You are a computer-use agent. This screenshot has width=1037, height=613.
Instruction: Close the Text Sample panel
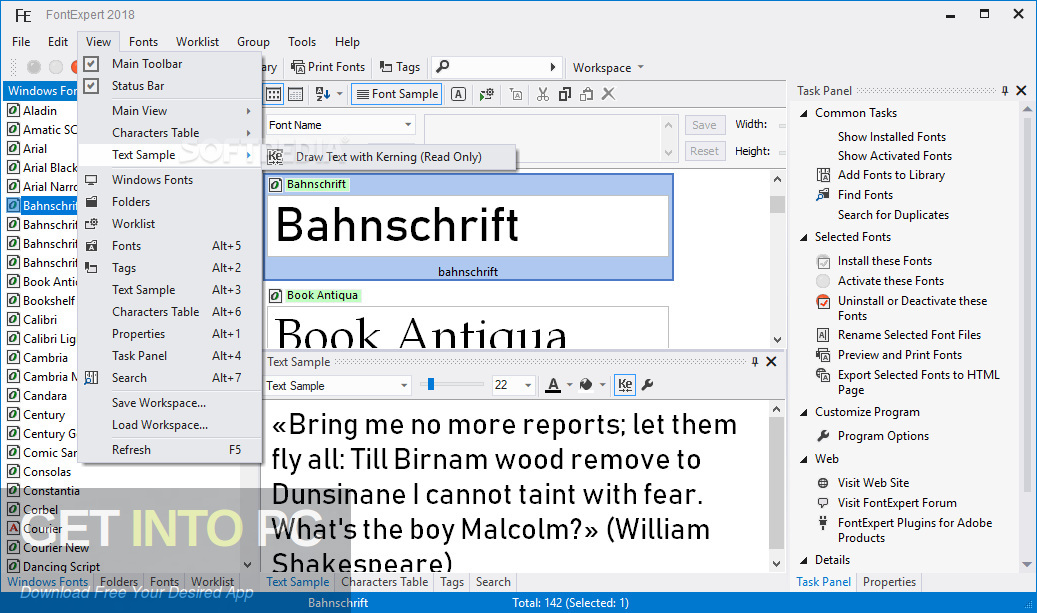click(771, 361)
